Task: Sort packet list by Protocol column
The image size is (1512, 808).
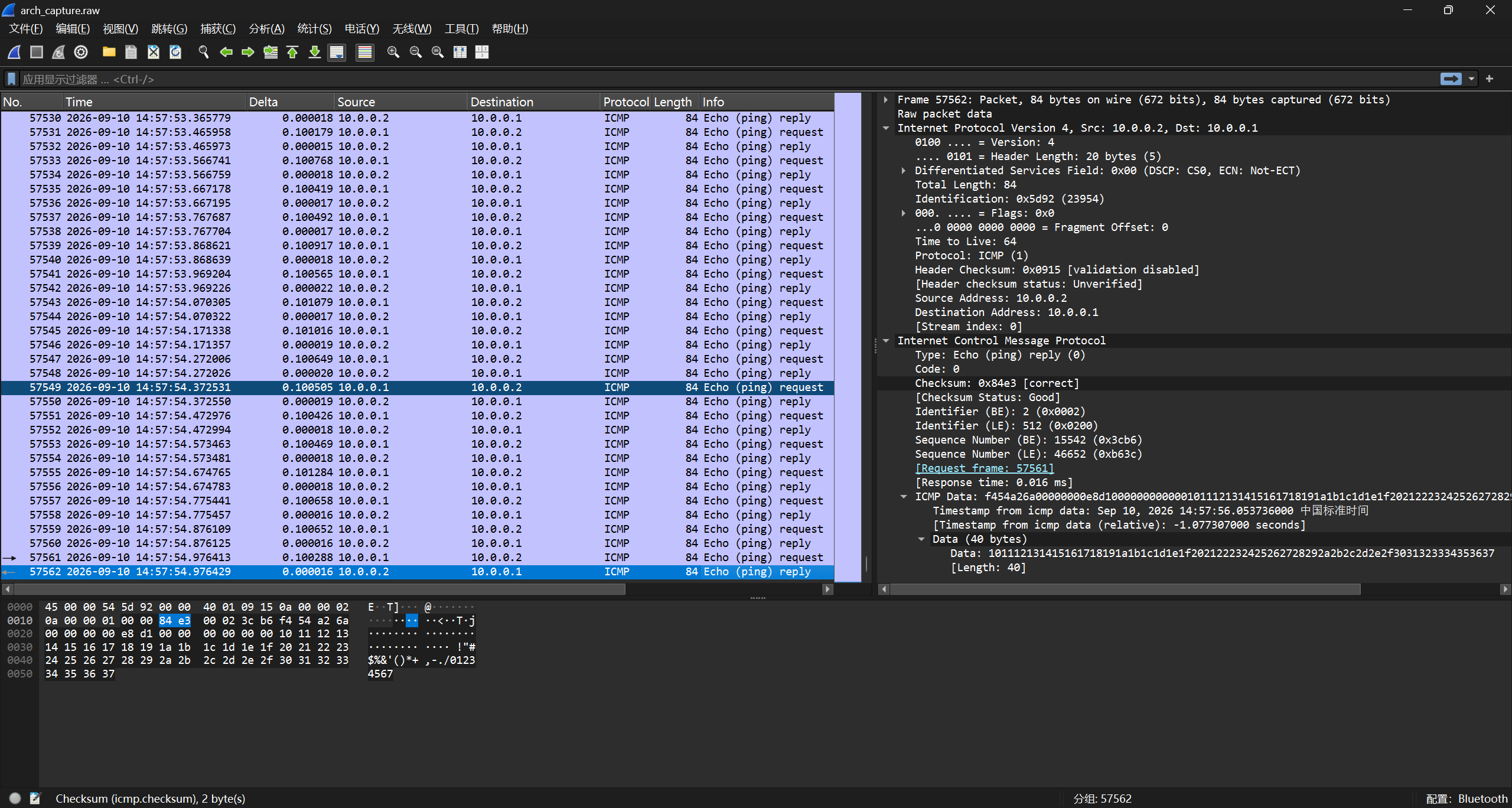Action: point(625,102)
